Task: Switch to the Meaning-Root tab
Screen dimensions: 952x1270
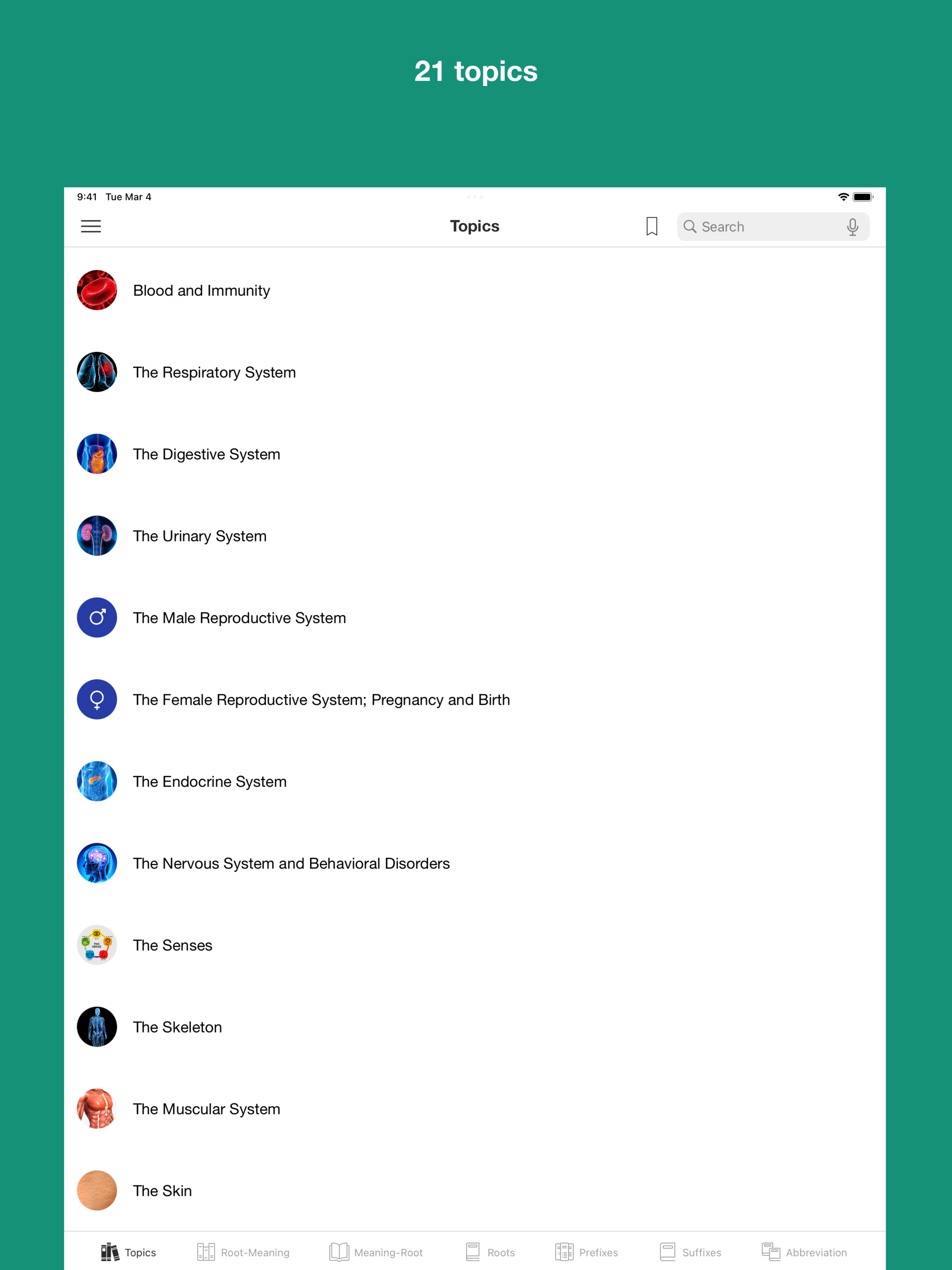Action: tap(376, 1252)
